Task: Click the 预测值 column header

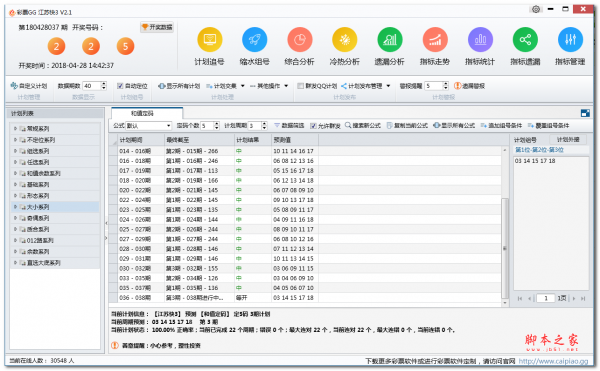Action: tap(295, 140)
